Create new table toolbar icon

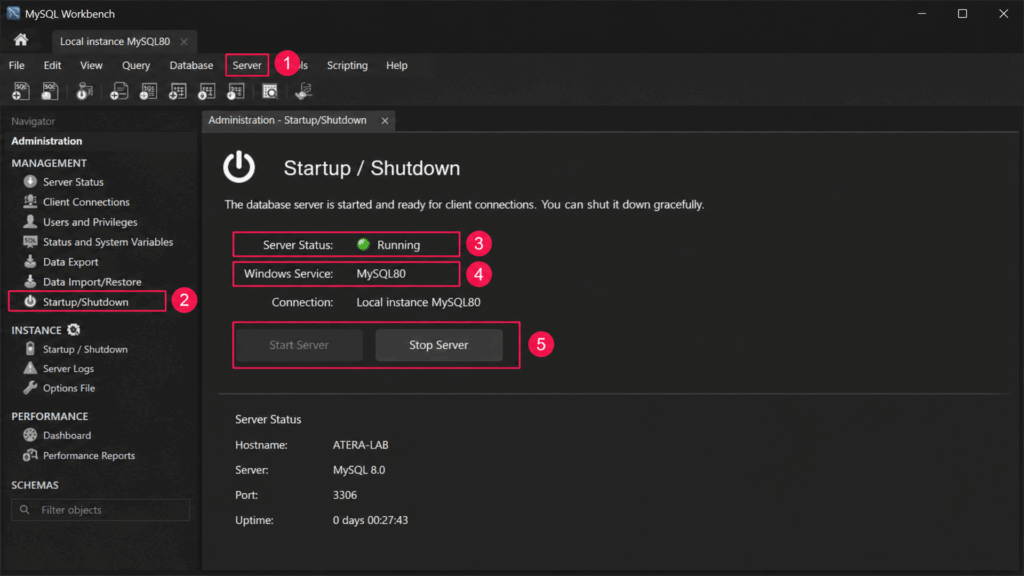coord(148,91)
